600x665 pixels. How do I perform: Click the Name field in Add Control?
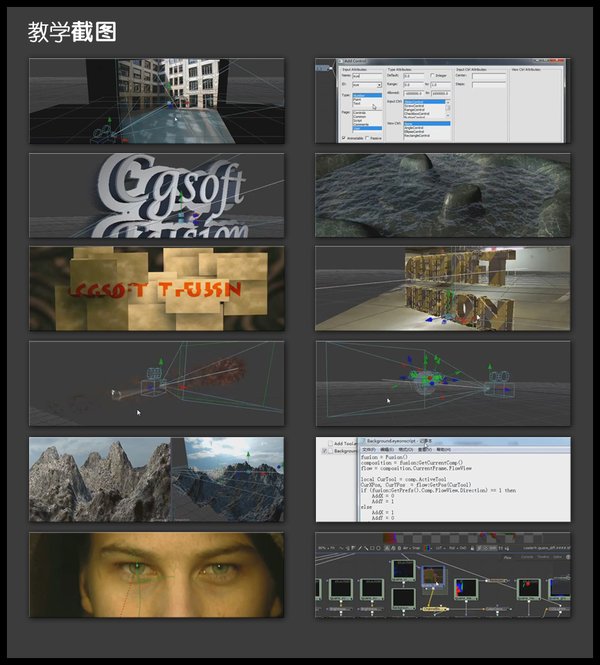pyautogui.click(x=367, y=76)
